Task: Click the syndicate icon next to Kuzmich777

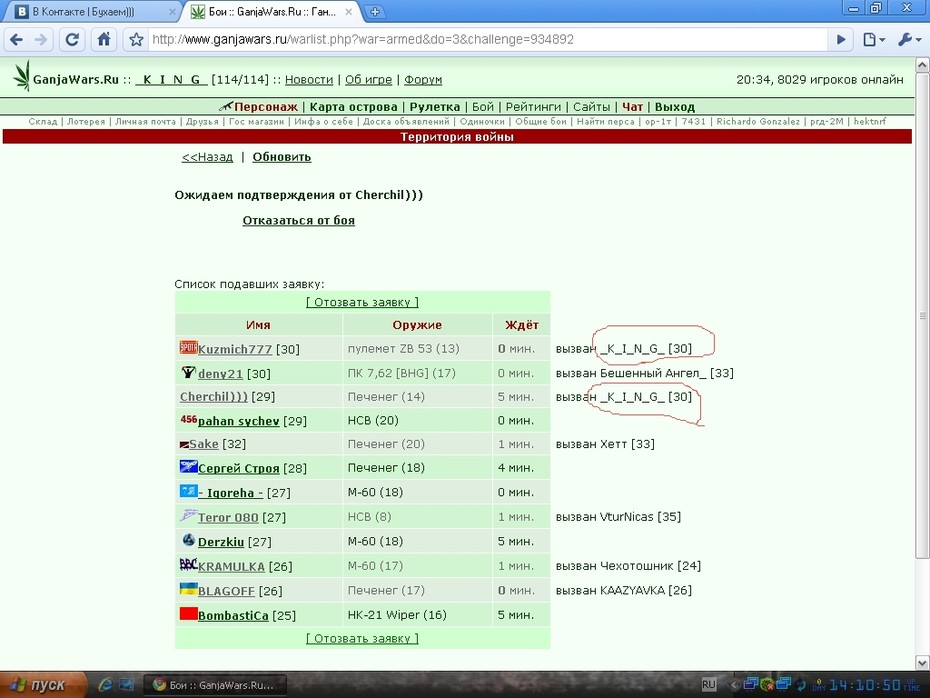Action: (189, 348)
